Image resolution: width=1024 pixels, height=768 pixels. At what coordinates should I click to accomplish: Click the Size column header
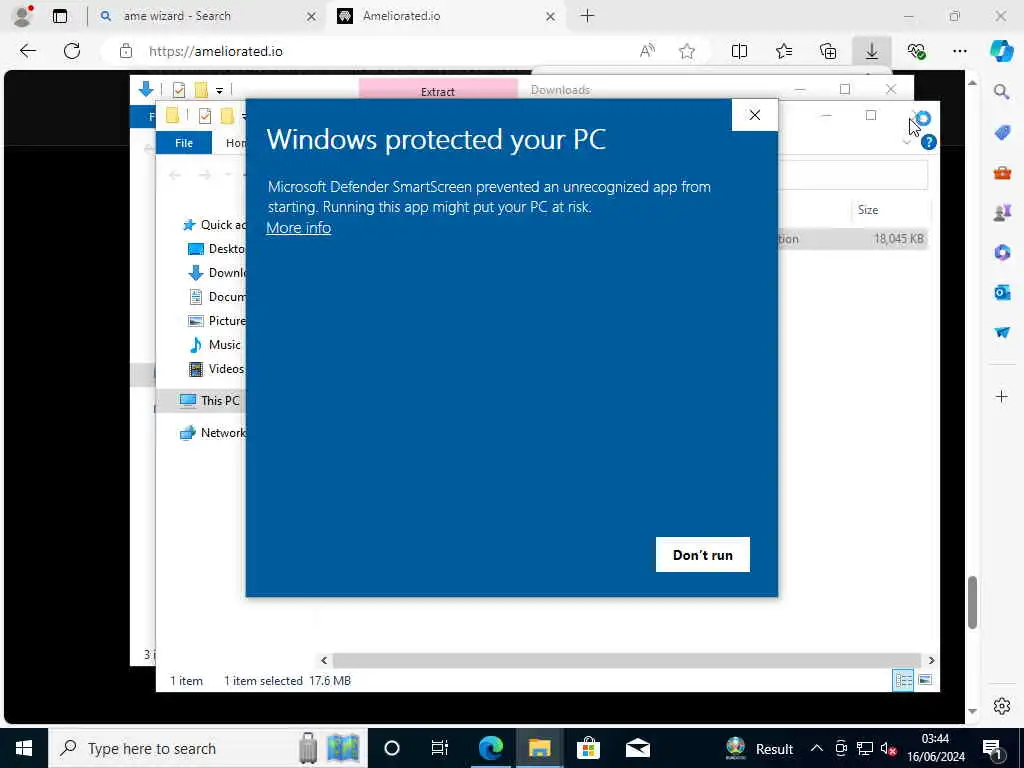(868, 210)
